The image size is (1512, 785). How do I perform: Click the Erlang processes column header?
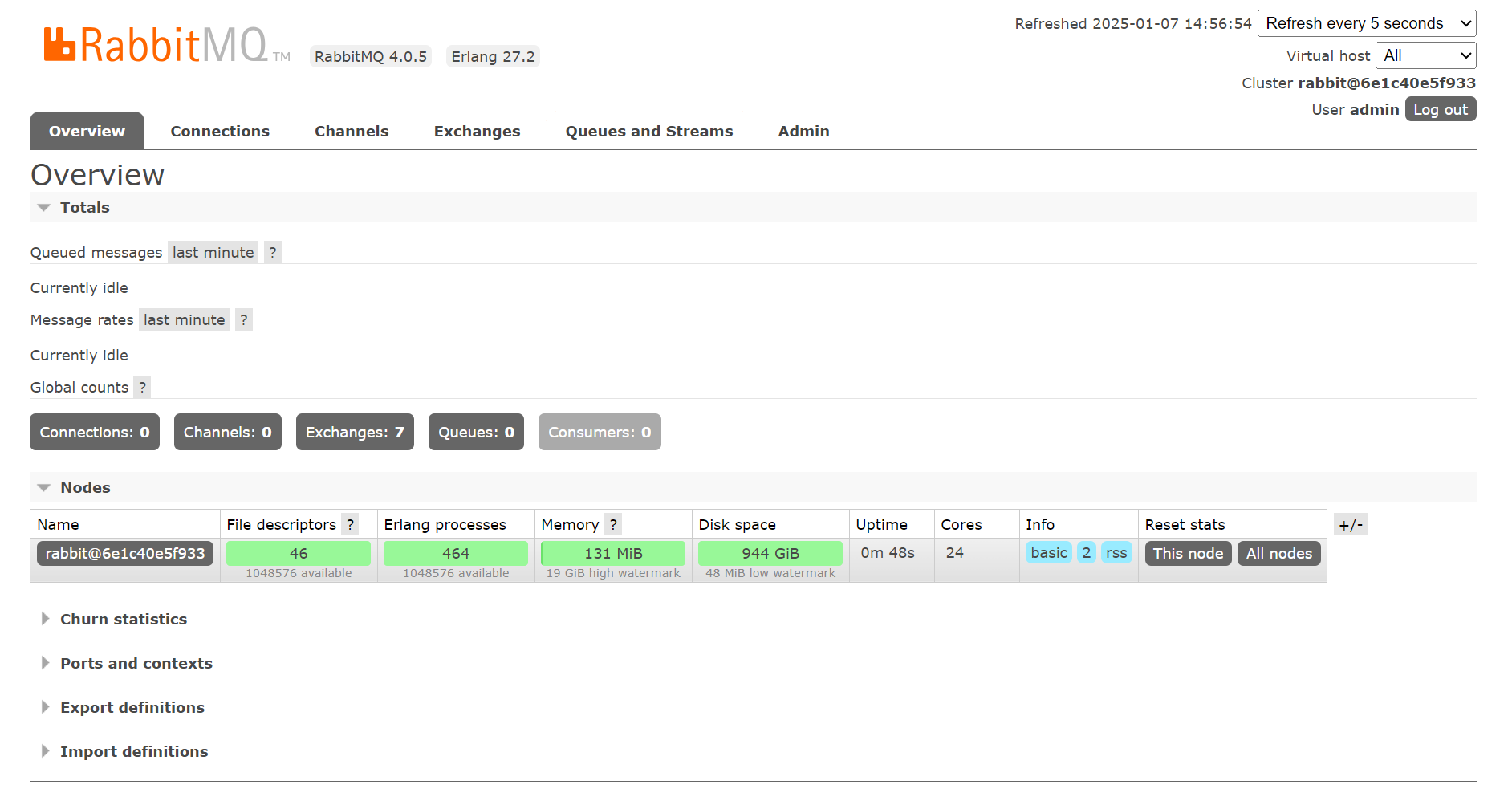coord(445,524)
